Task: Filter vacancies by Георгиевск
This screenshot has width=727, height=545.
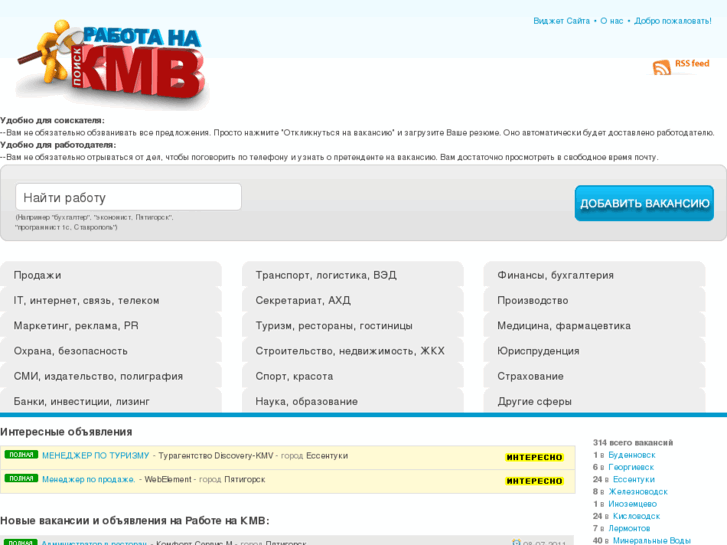Action: point(631,467)
